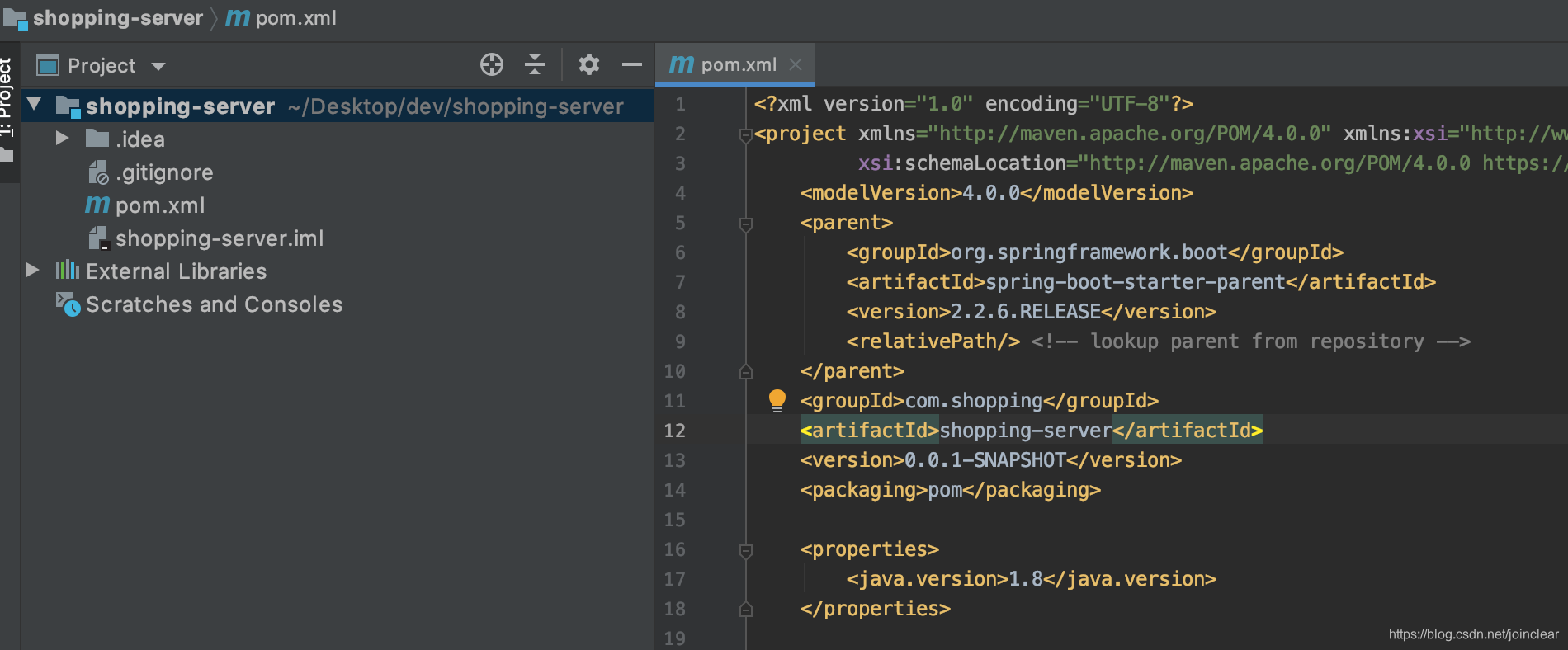Select shopping-server.iml file
1568x650 pixels.
pyautogui.click(x=338, y=238)
